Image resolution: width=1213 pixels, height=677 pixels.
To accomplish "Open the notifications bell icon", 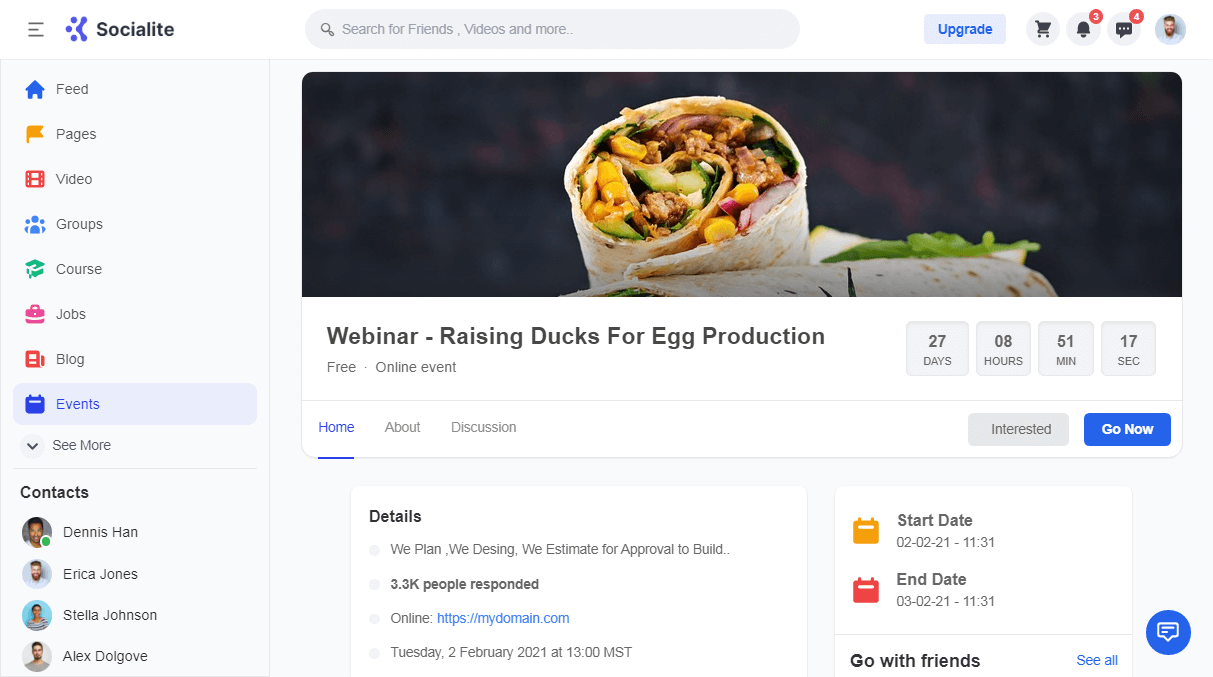I will [1083, 30].
